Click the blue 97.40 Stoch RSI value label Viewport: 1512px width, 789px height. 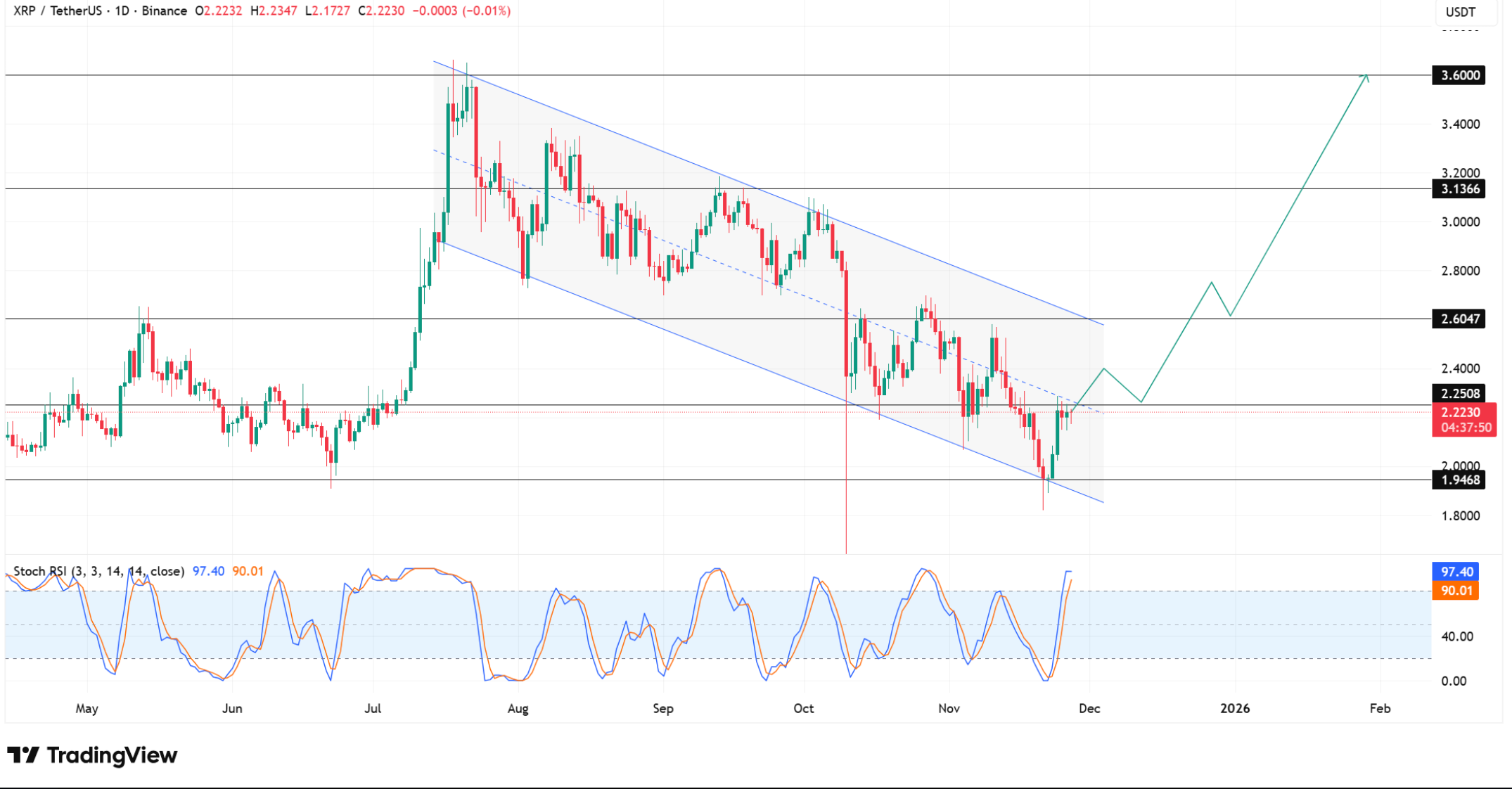pyautogui.click(x=1456, y=572)
